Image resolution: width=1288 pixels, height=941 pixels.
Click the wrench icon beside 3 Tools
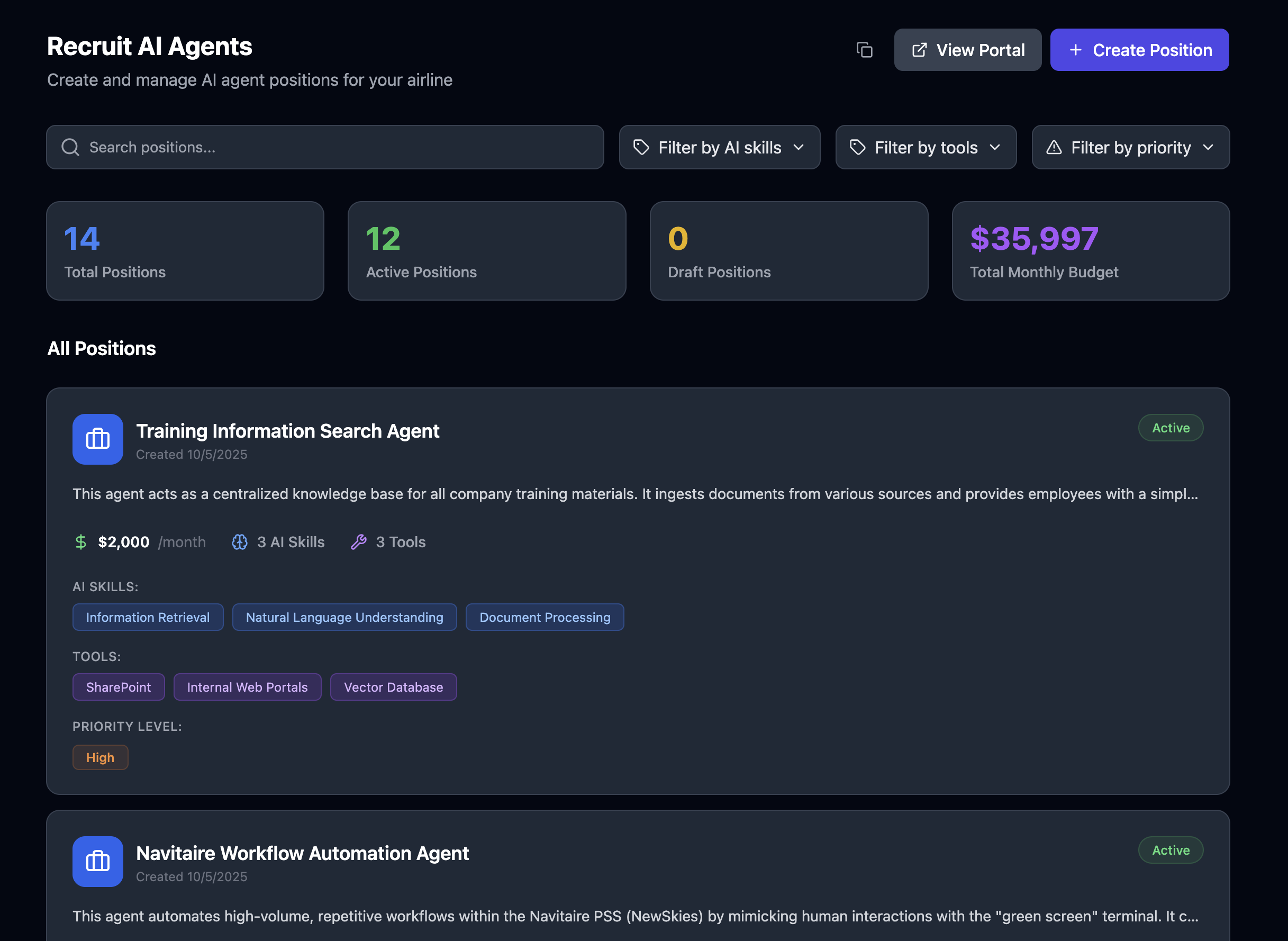click(359, 542)
